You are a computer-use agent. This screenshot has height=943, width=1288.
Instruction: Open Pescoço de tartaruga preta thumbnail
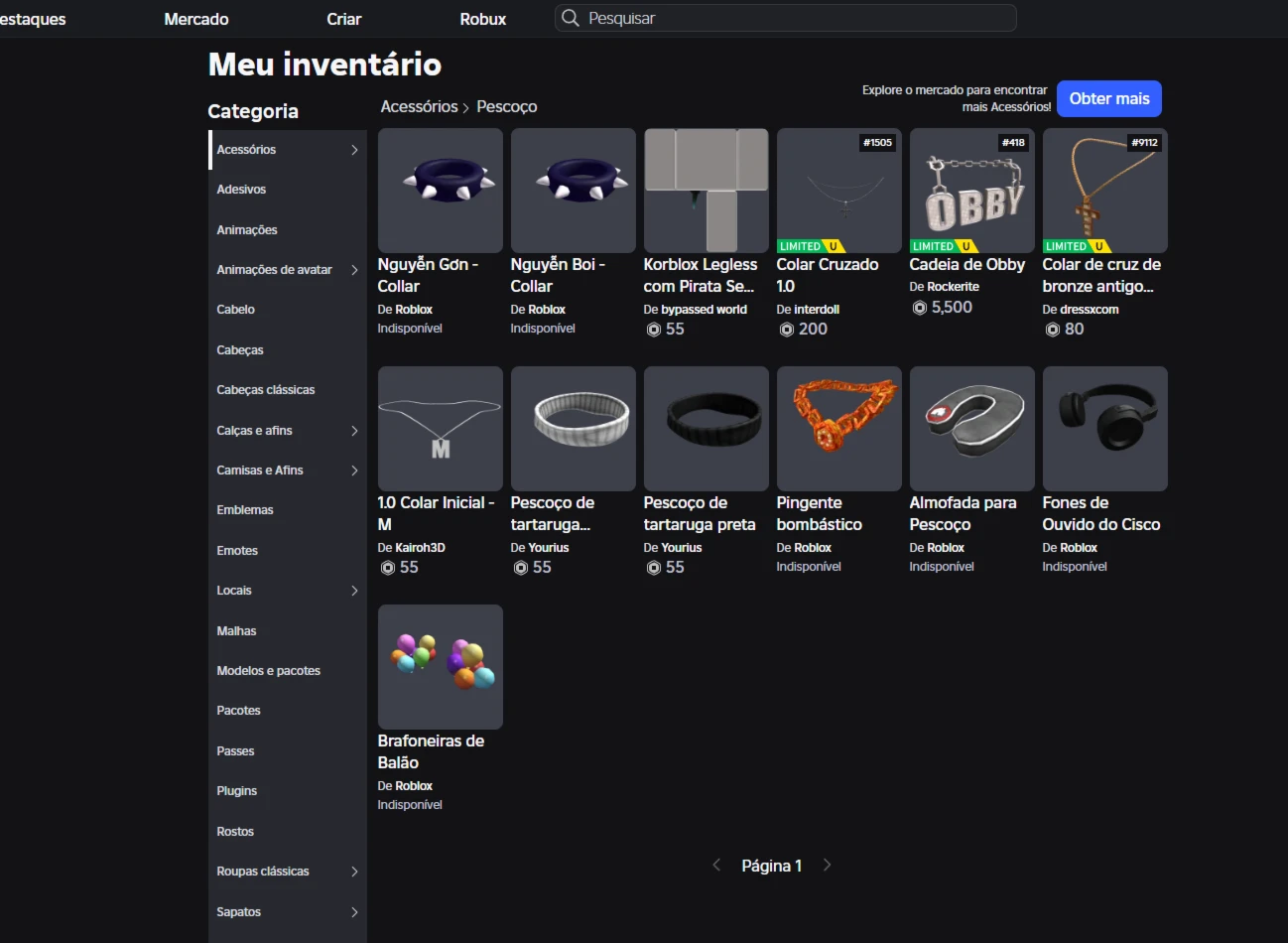click(x=707, y=429)
